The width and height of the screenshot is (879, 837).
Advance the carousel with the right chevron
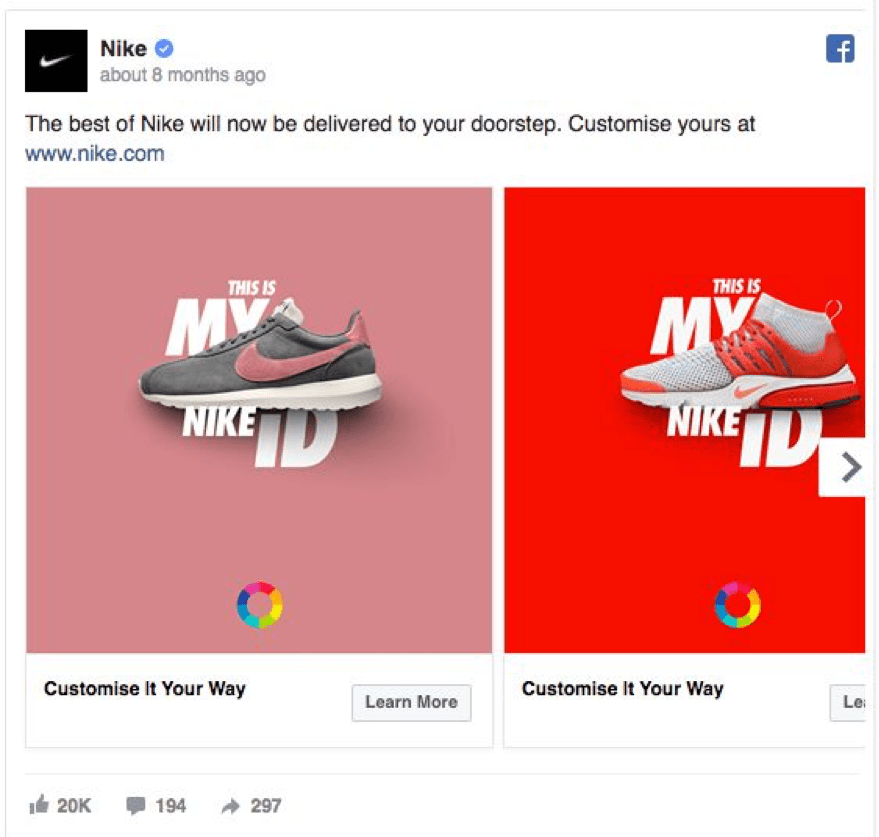click(851, 467)
